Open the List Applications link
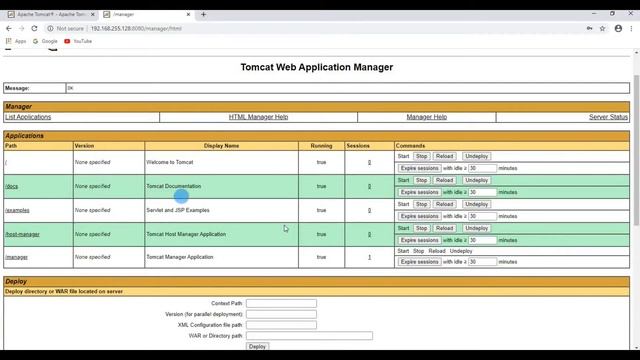This screenshot has width=640, height=360. coord(28,117)
